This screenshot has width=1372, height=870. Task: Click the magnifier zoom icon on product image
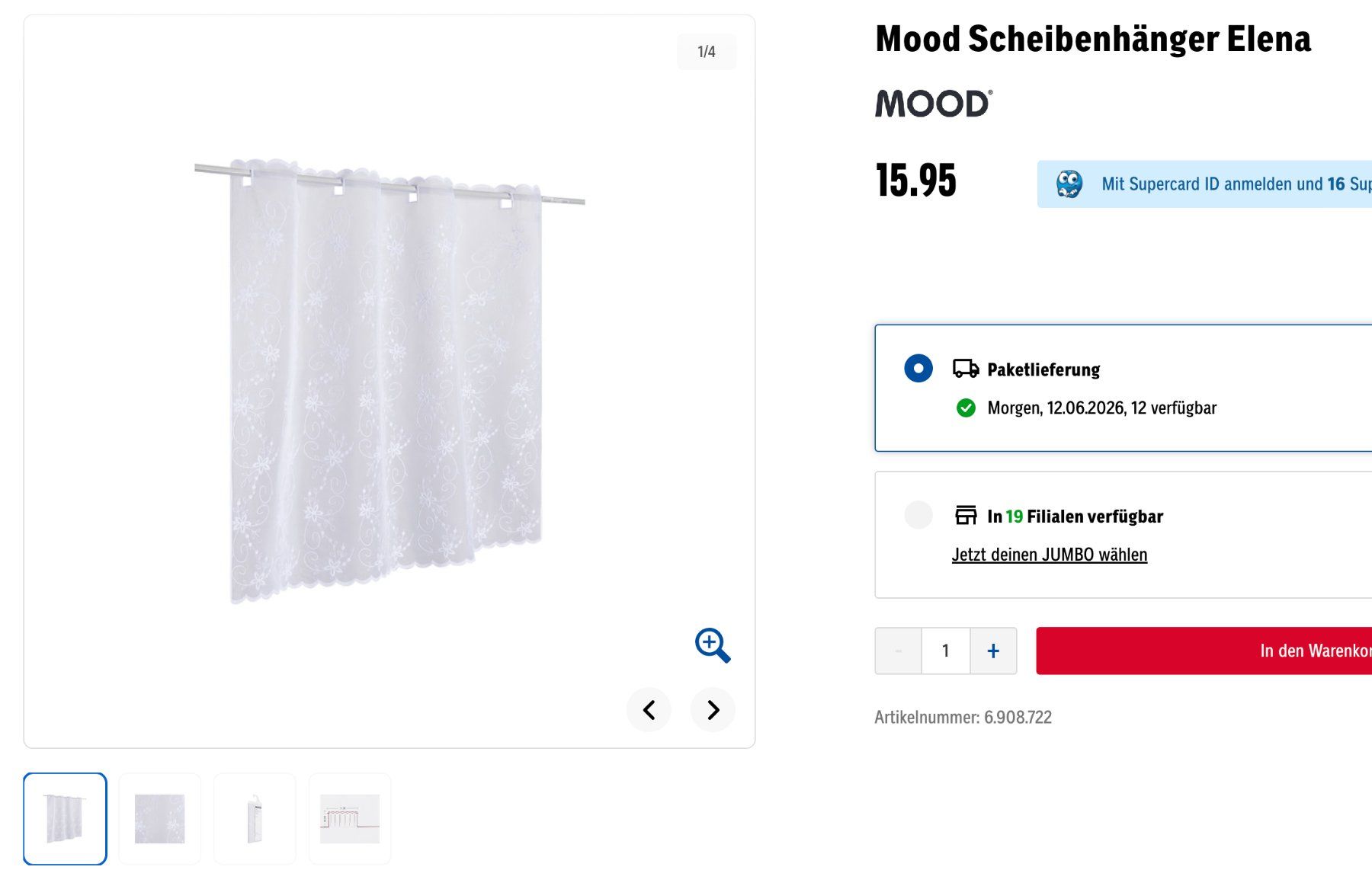pos(713,645)
